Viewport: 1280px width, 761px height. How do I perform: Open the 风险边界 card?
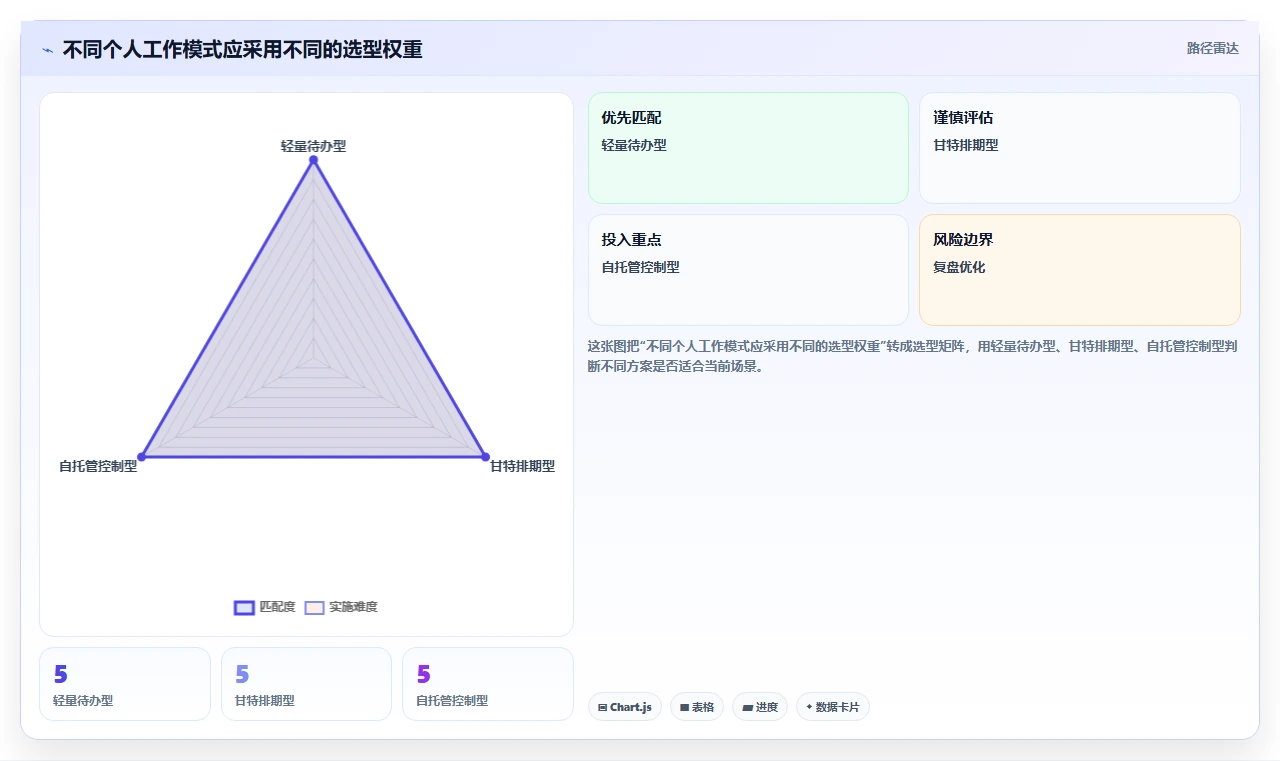pos(1079,270)
